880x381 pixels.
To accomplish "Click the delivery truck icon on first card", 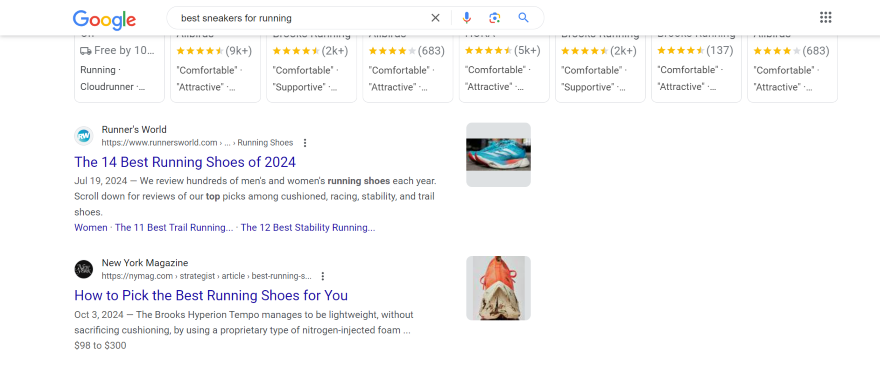I will [x=86, y=51].
